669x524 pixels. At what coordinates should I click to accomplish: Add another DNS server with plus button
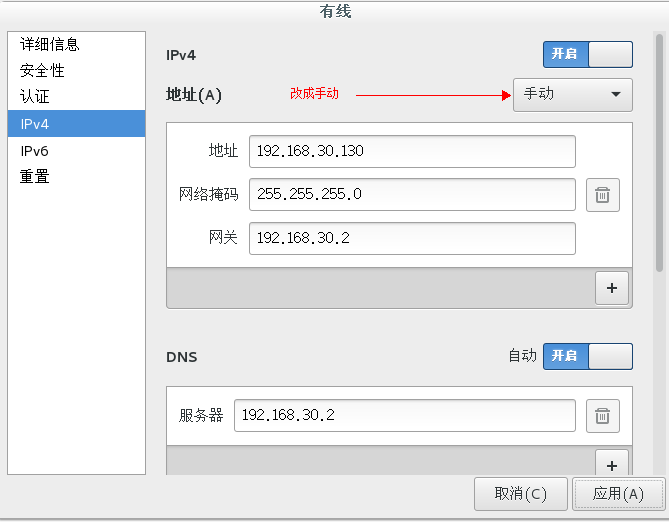tap(612, 463)
